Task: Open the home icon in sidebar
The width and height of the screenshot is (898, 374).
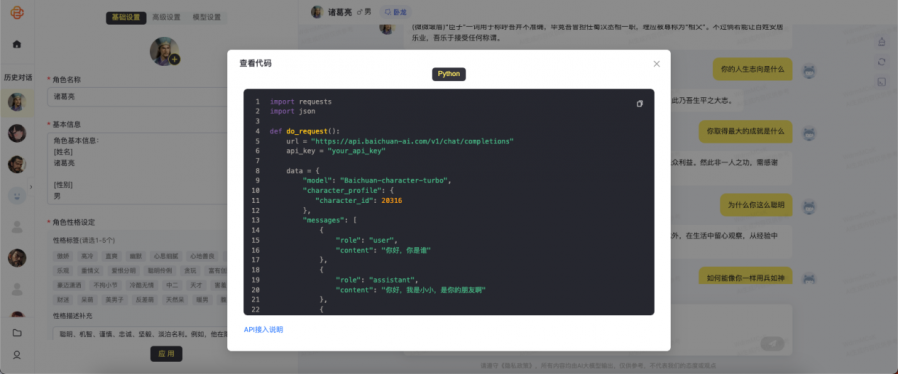Action: pyautogui.click(x=17, y=44)
